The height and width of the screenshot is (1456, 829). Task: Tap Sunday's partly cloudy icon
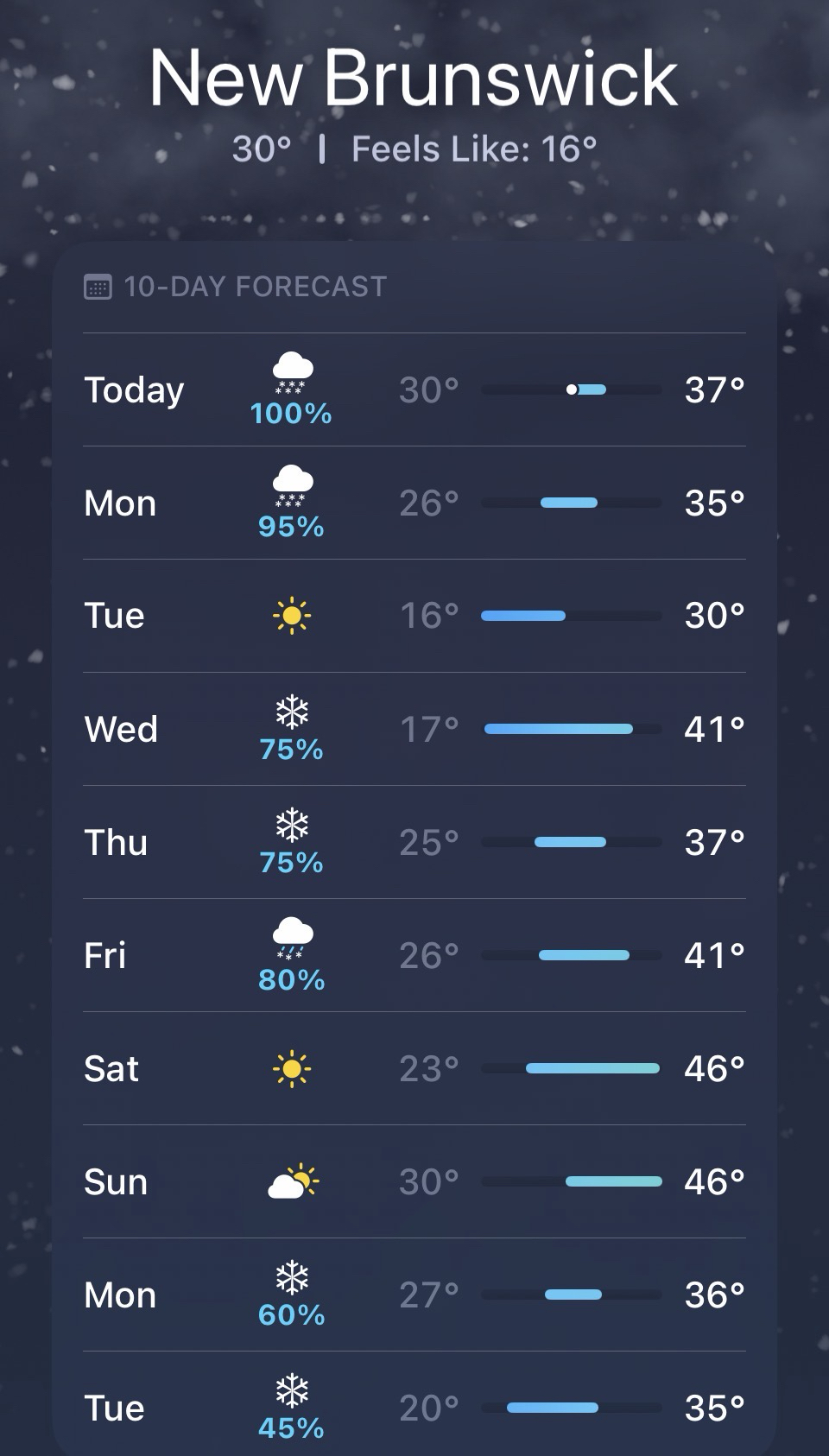293,1181
